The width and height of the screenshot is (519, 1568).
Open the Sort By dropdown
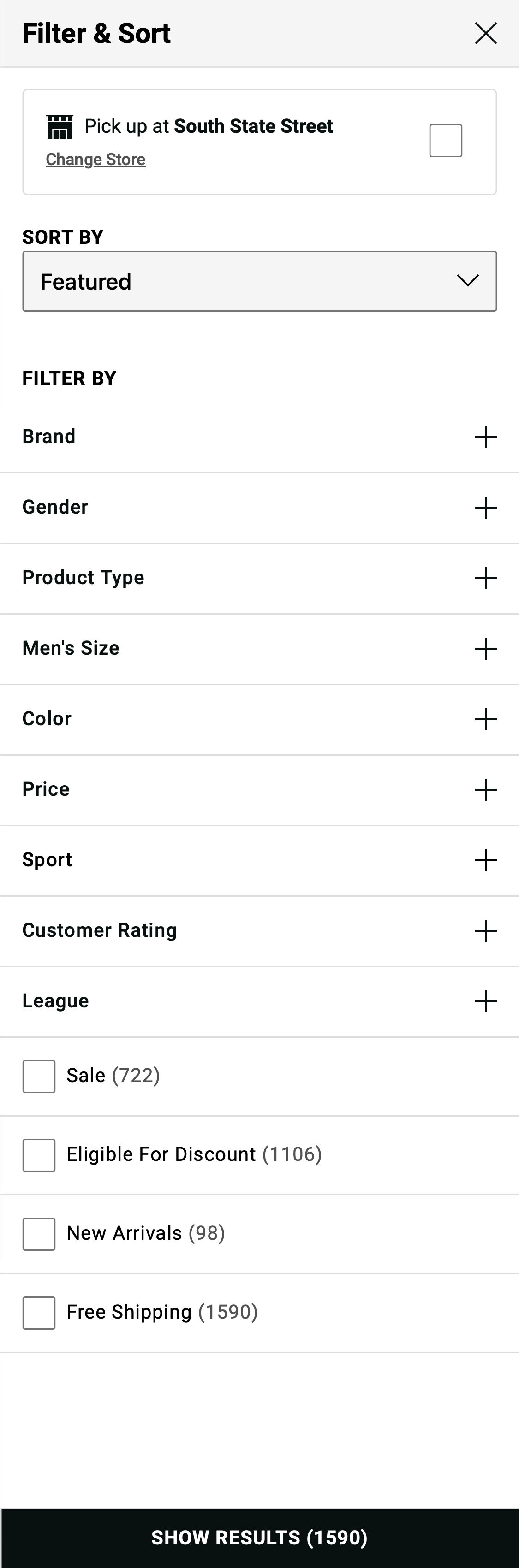[259, 281]
